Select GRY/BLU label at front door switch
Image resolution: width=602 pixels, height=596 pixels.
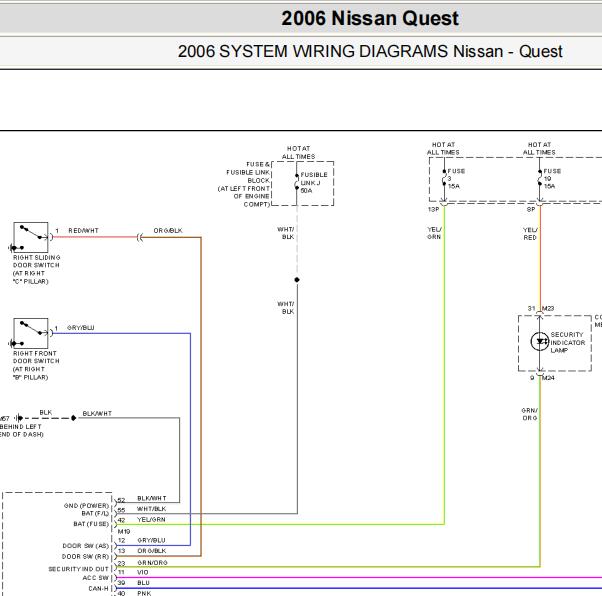[81, 328]
